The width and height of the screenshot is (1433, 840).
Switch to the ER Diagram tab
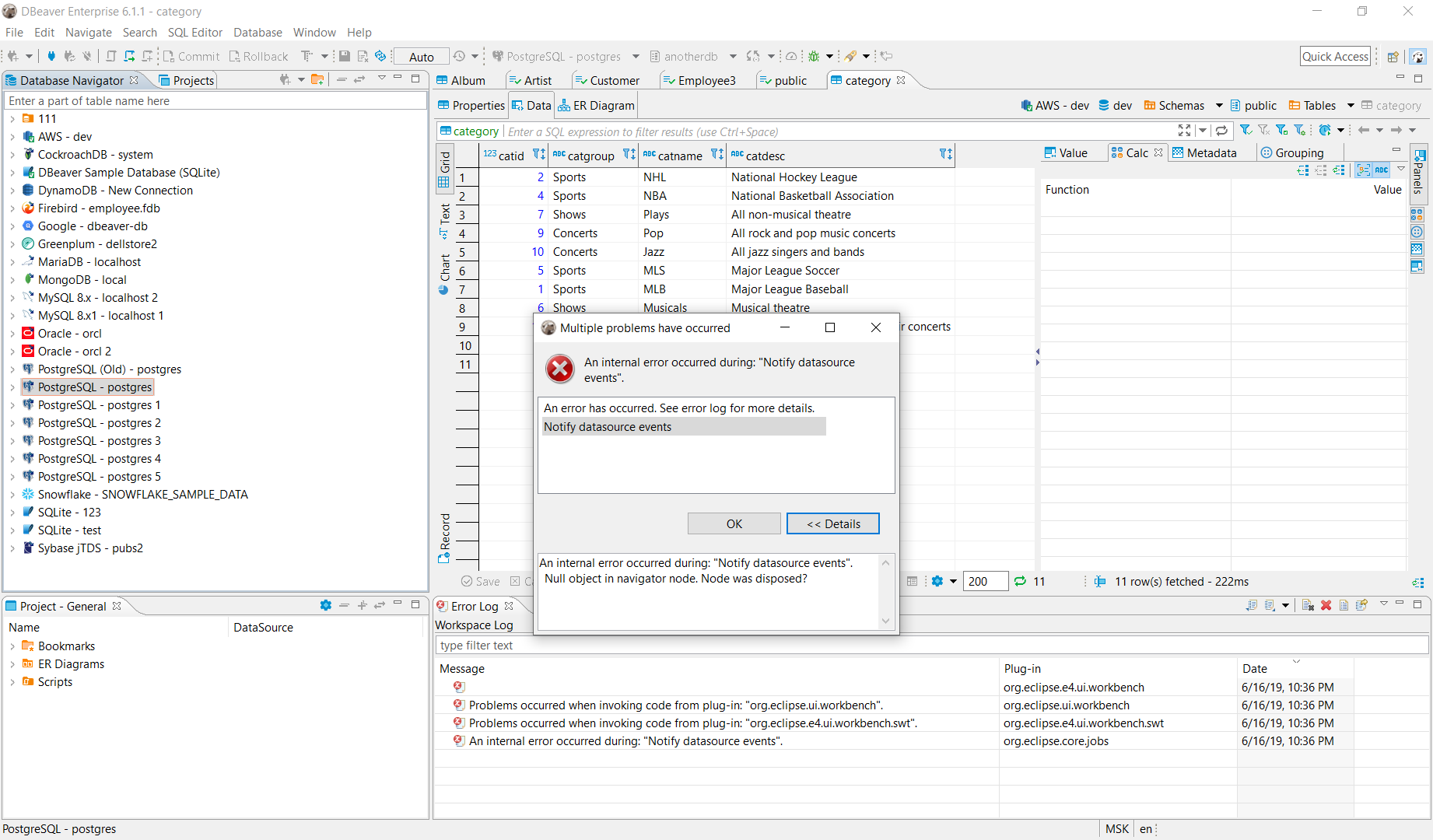click(596, 106)
